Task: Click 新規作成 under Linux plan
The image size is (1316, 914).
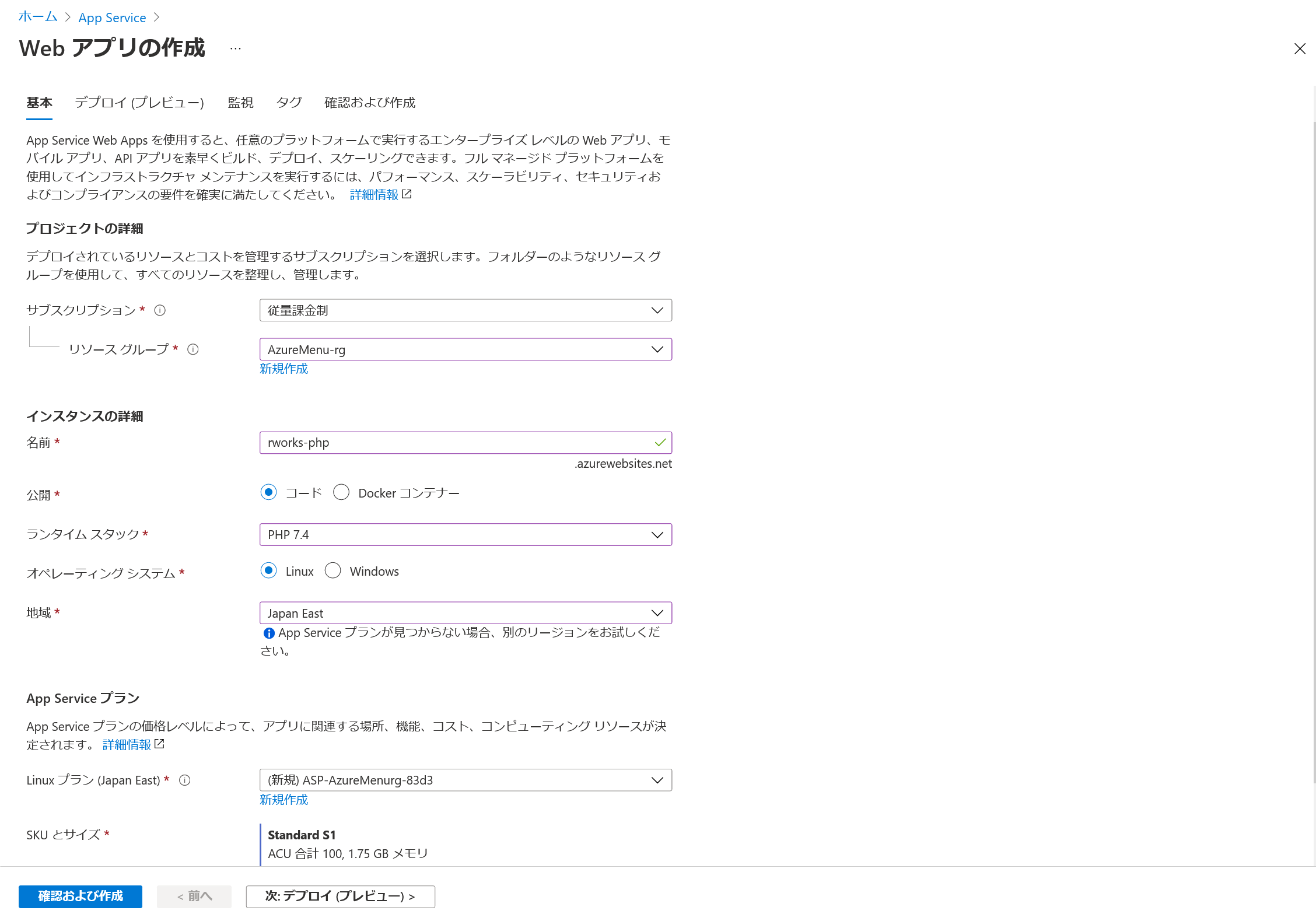Action: pos(283,800)
